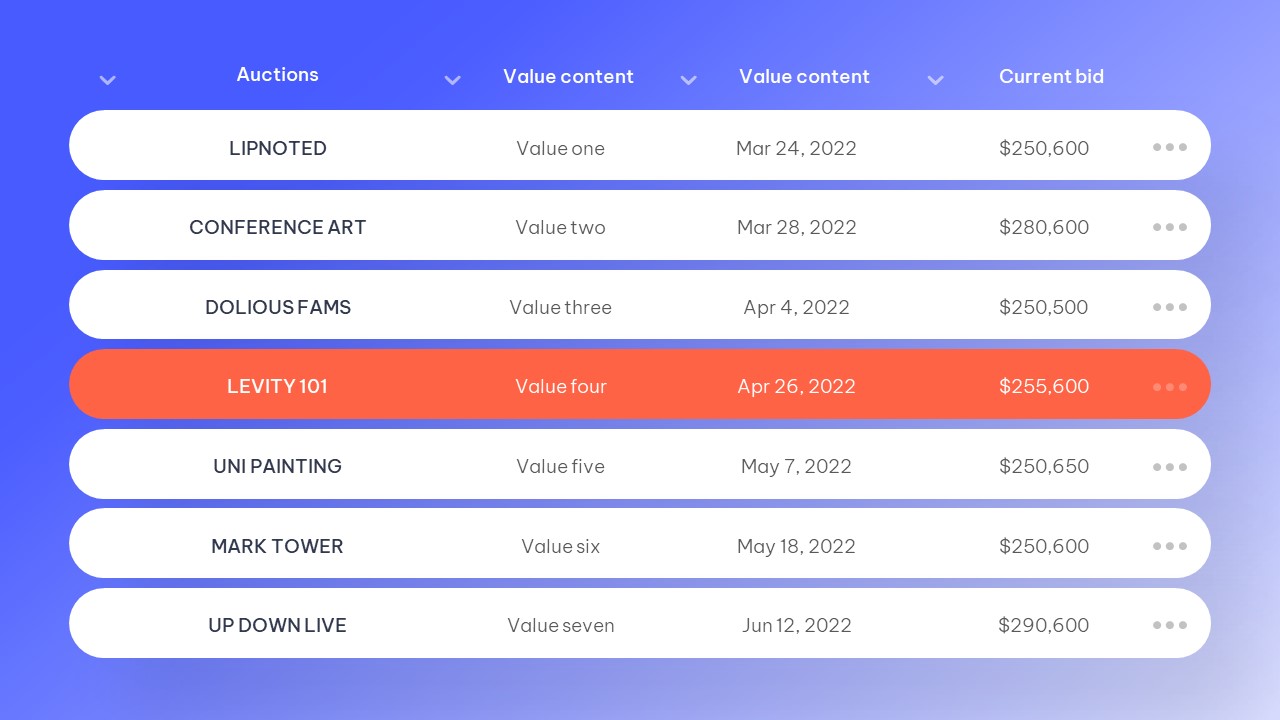Expand the chevron before Current bid header
This screenshot has width=1280, height=720.
tap(936, 80)
